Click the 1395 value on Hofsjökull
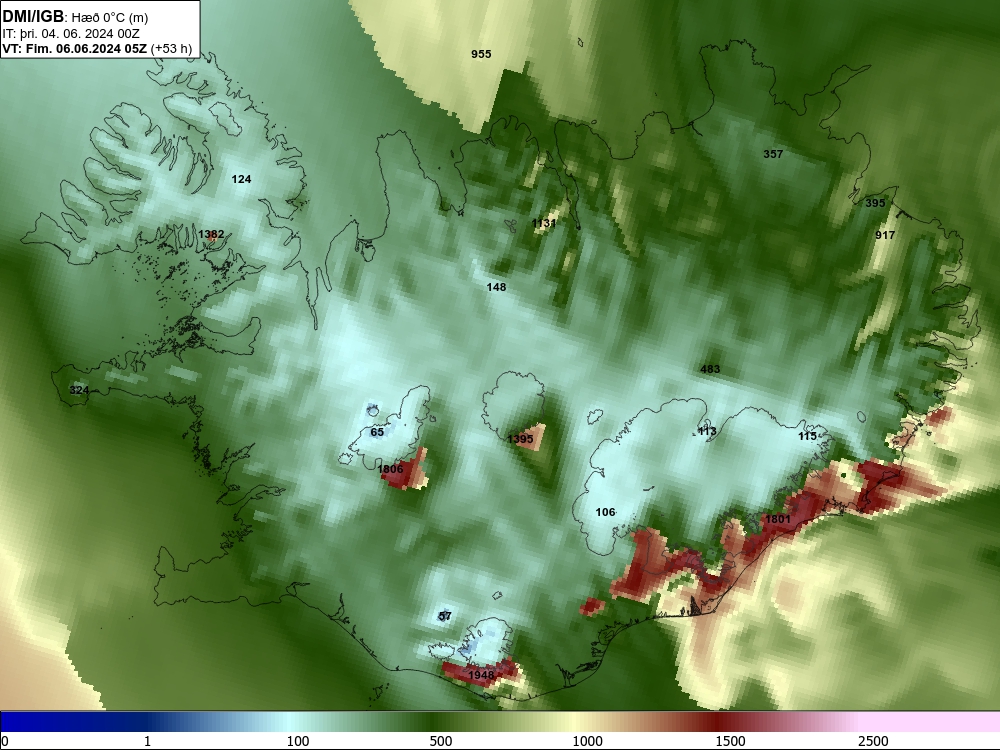 (520, 439)
